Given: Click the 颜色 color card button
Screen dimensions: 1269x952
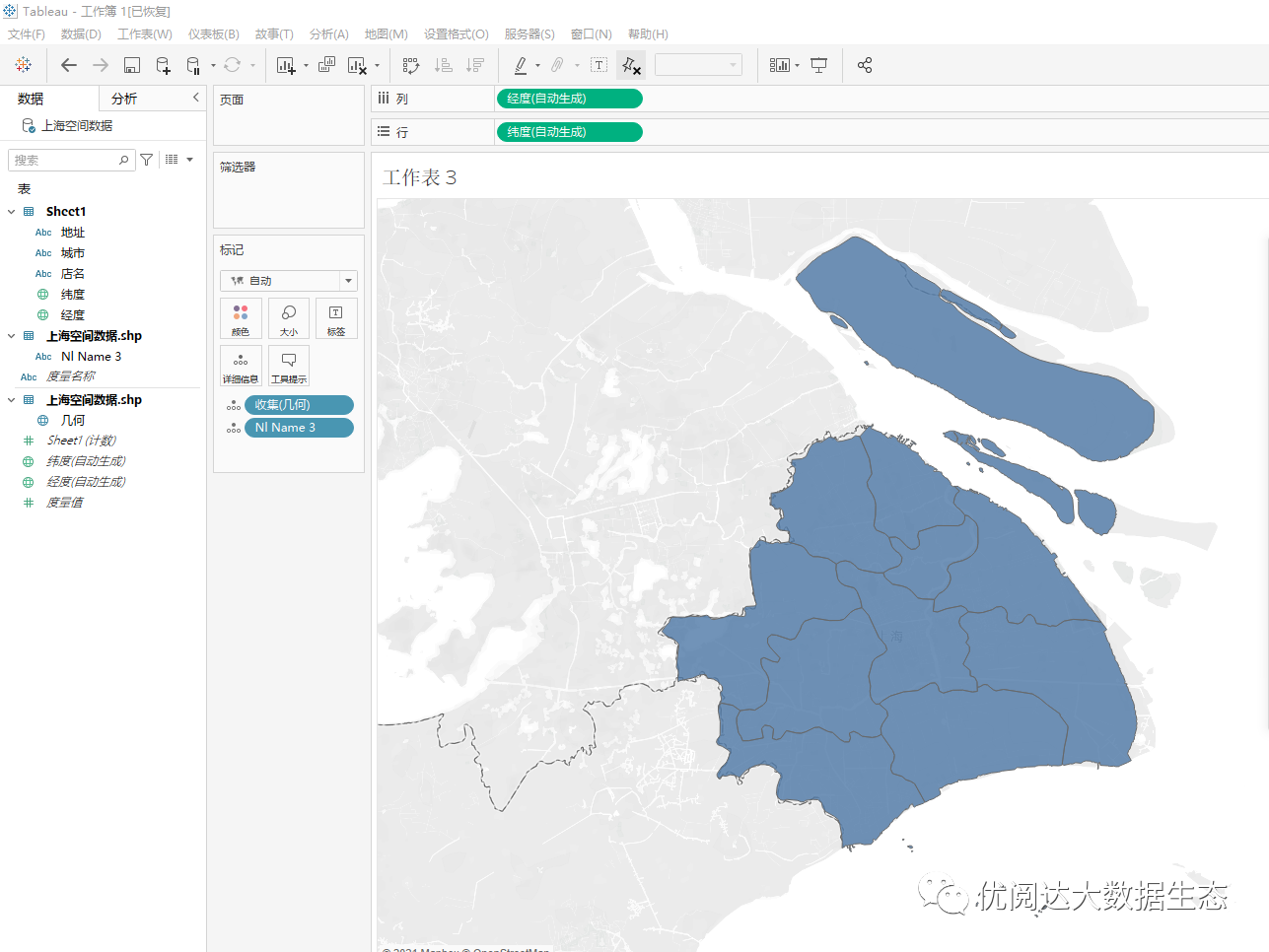Looking at the screenshot, I should 241,318.
